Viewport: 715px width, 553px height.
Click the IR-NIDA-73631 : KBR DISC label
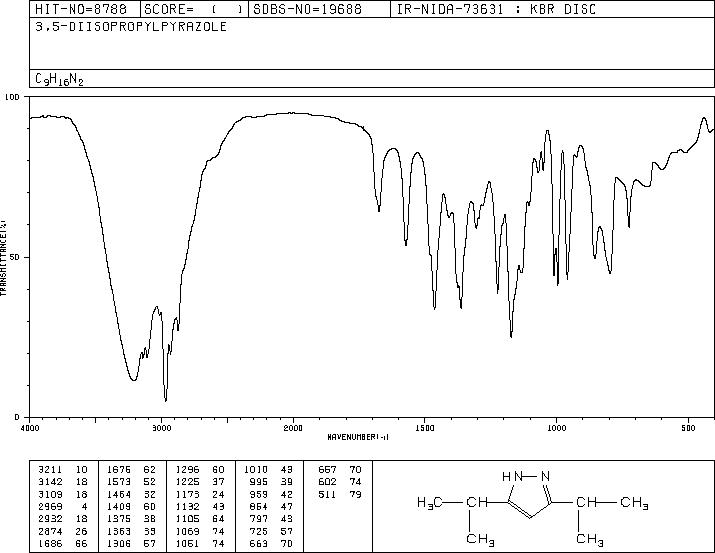point(496,9)
